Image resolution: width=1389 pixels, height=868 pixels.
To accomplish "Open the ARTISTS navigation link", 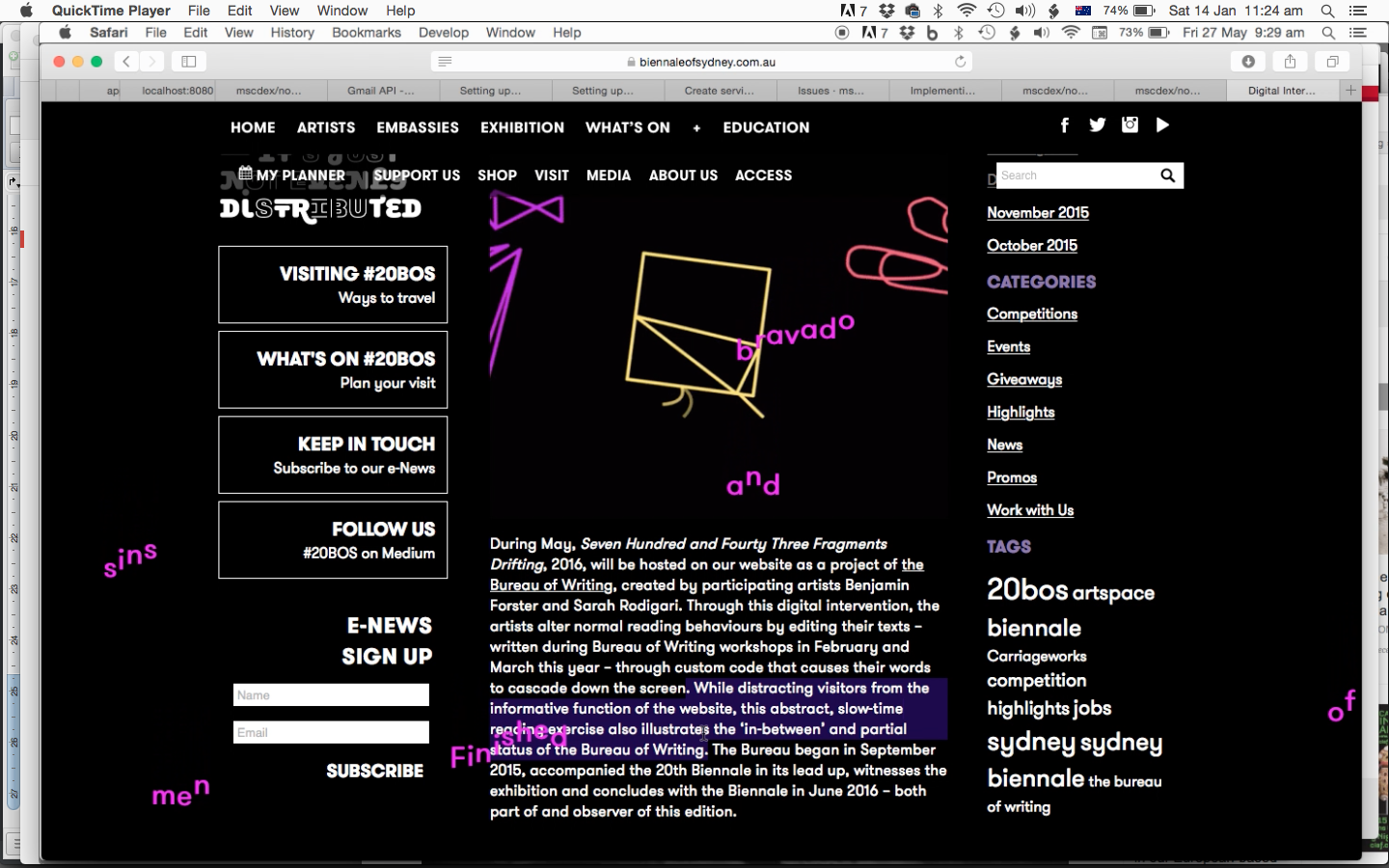I will pyautogui.click(x=326, y=127).
